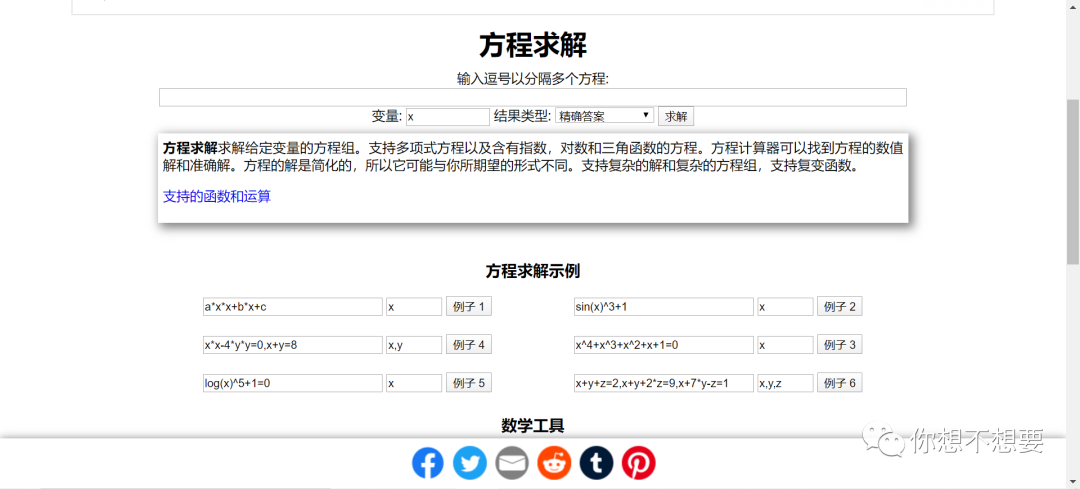The height and width of the screenshot is (489, 1080).
Task: Share page by email icon
Action: click(x=512, y=463)
